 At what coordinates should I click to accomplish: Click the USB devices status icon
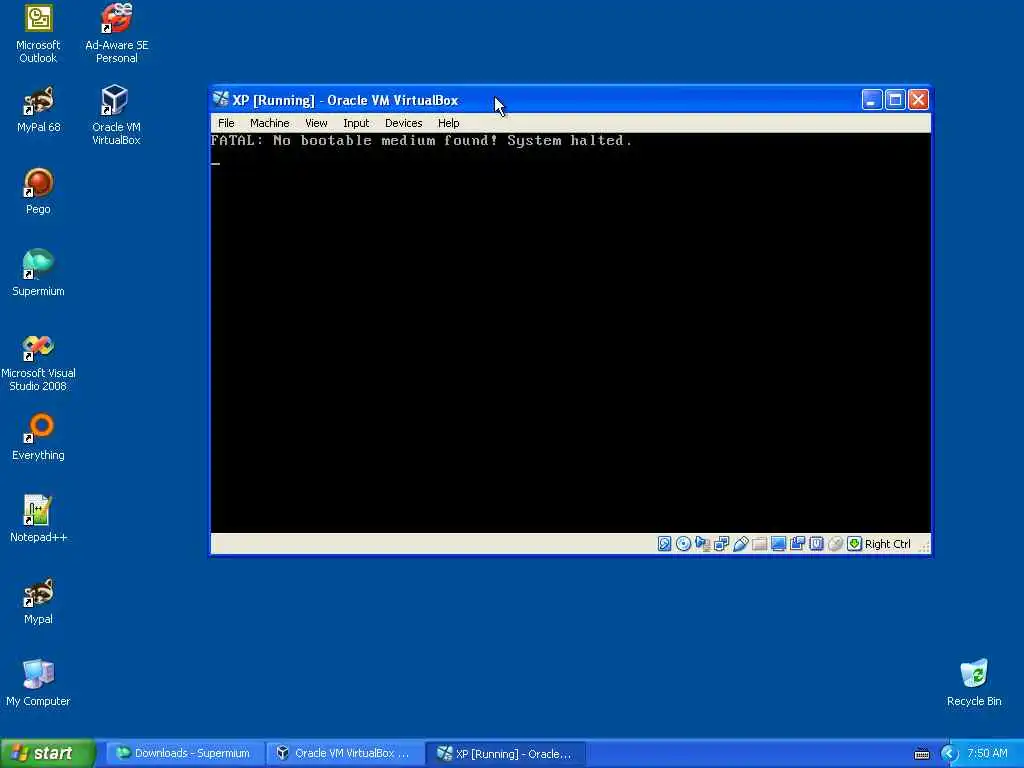[740, 544]
